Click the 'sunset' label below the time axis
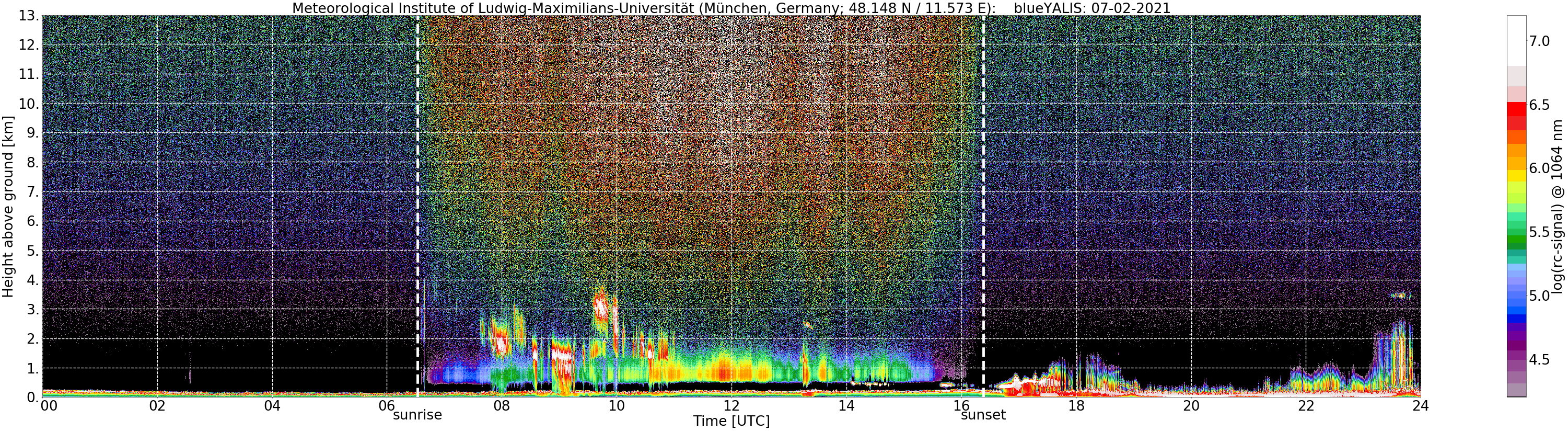 [983, 415]
